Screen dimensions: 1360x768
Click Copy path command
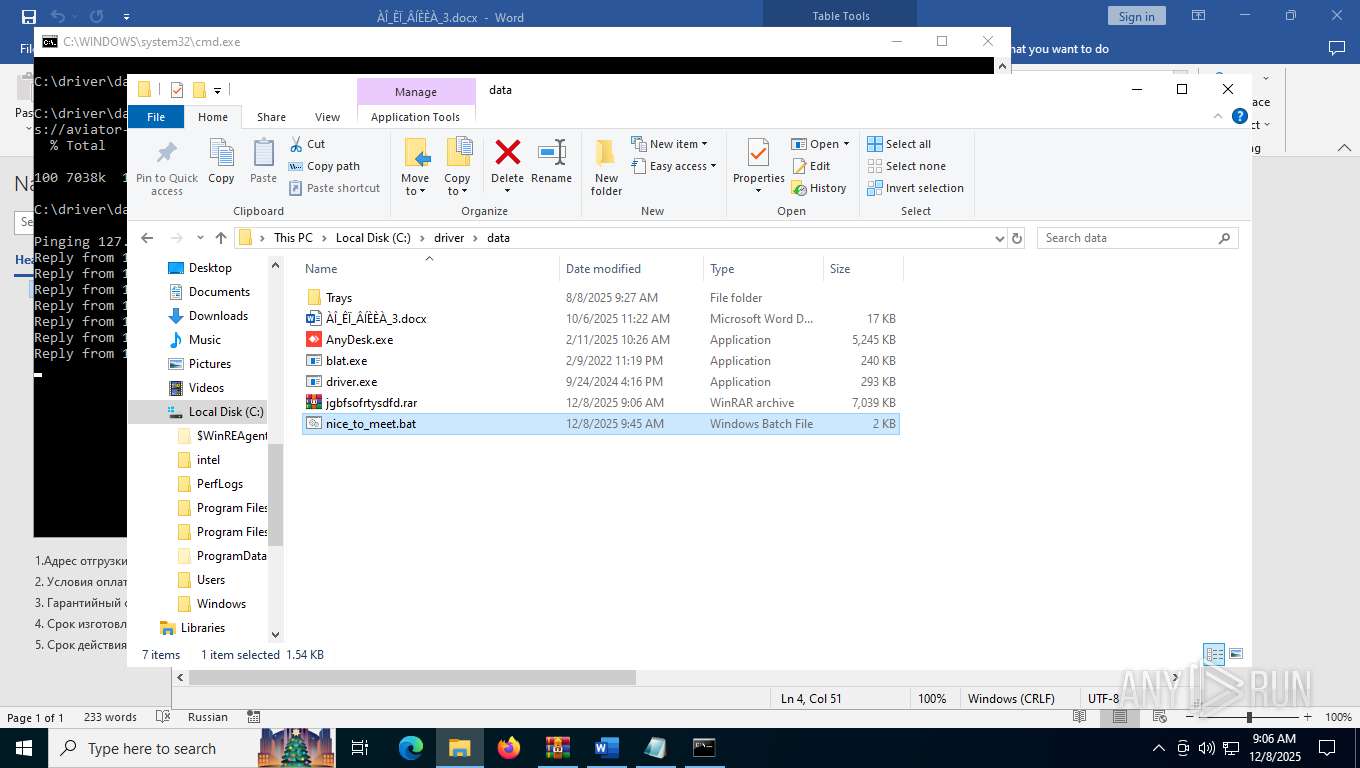[x=324, y=166]
